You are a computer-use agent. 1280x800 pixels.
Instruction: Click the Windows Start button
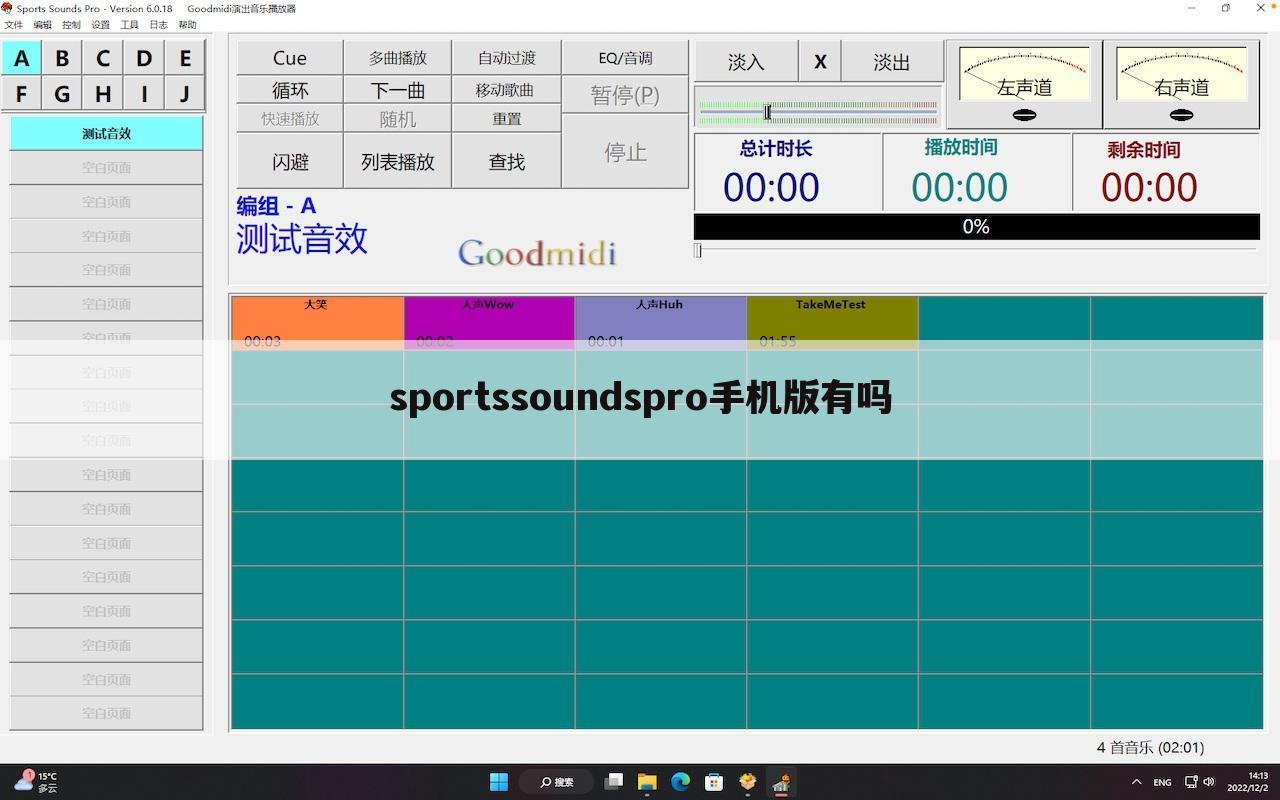pos(499,782)
